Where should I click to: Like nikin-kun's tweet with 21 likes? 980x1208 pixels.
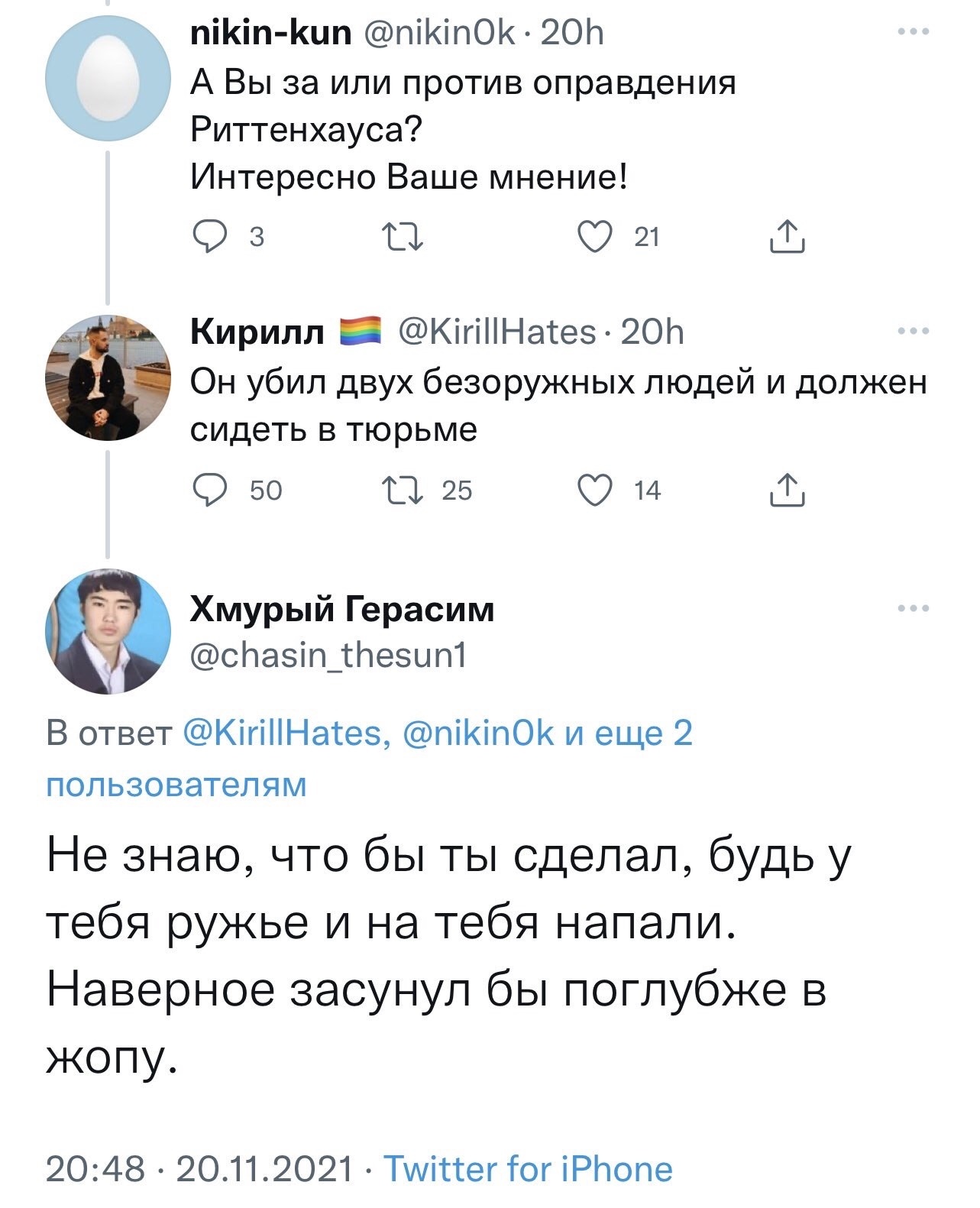[x=597, y=238]
